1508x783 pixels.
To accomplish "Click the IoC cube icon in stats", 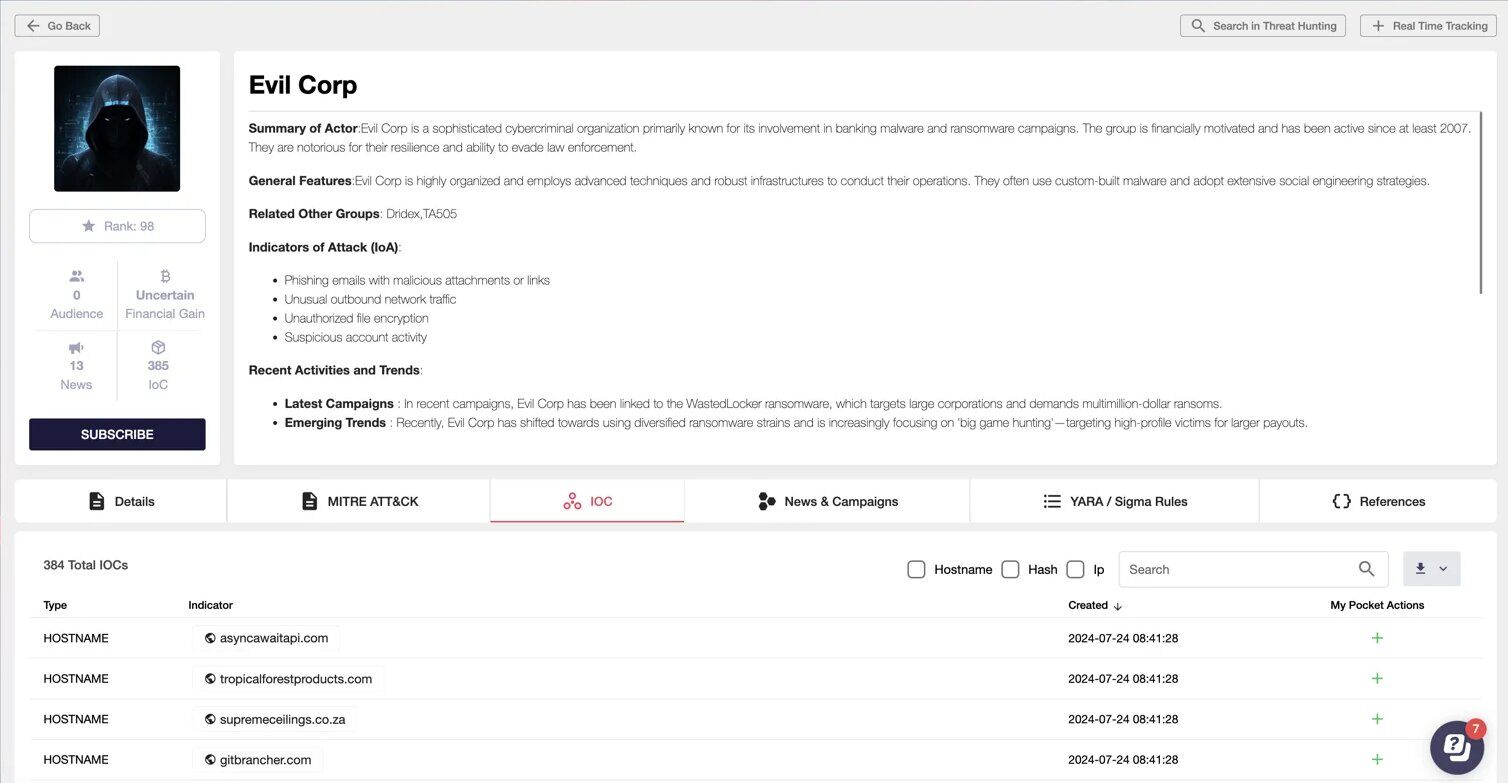I will (x=158, y=347).
